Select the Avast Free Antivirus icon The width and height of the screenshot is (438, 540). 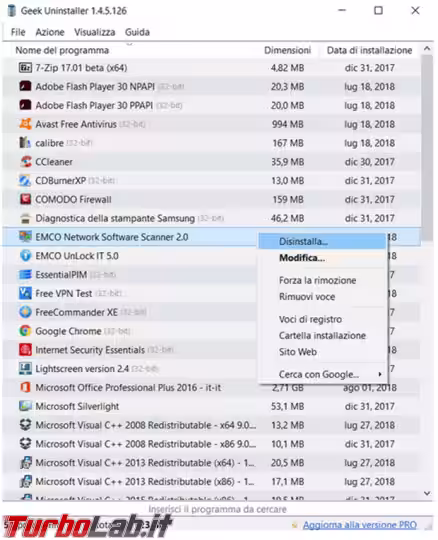pos(25,124)
